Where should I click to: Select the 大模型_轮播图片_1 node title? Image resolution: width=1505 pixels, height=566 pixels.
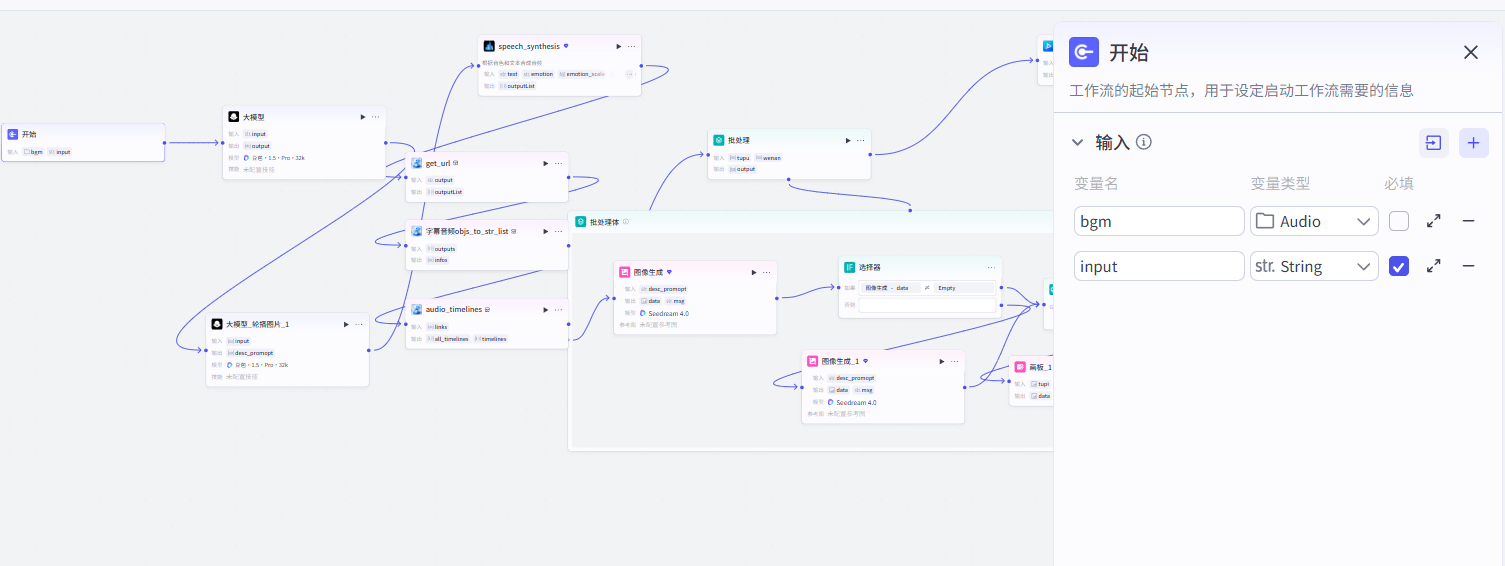tap(257, 324)
